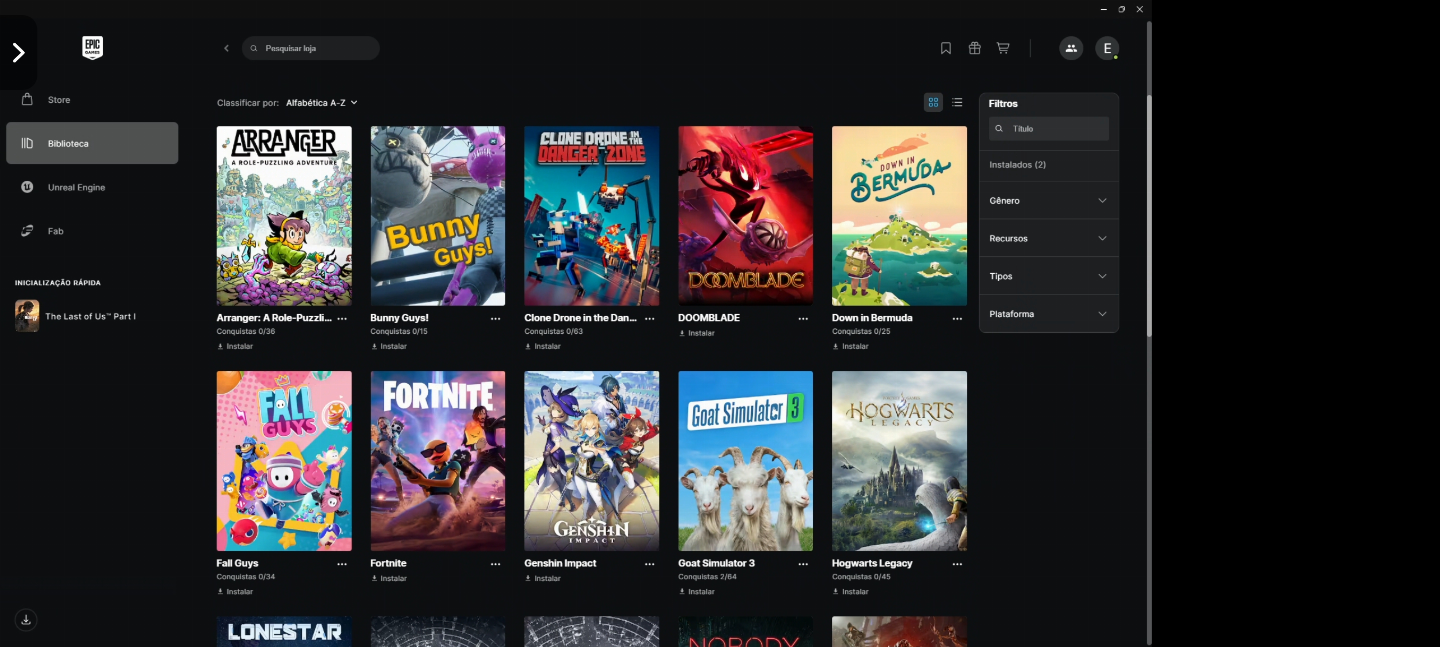Go back with the back arrow
This screenshot has width=1440, height=647.
[226, 48]
